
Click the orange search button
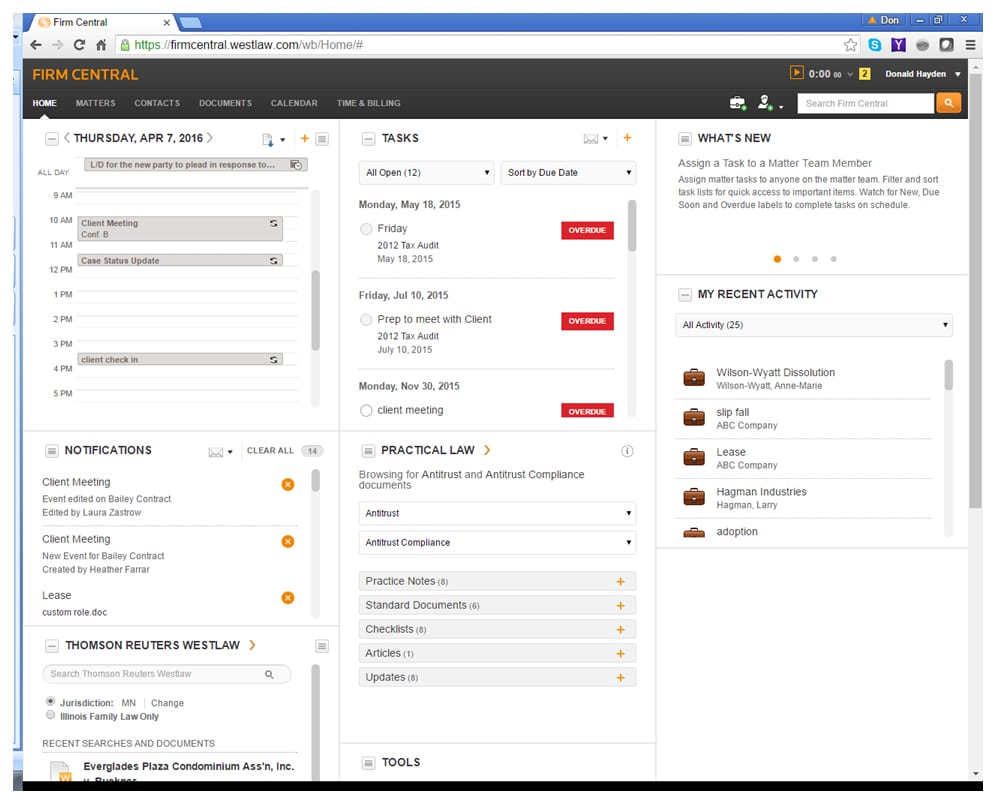click(948, 103)
